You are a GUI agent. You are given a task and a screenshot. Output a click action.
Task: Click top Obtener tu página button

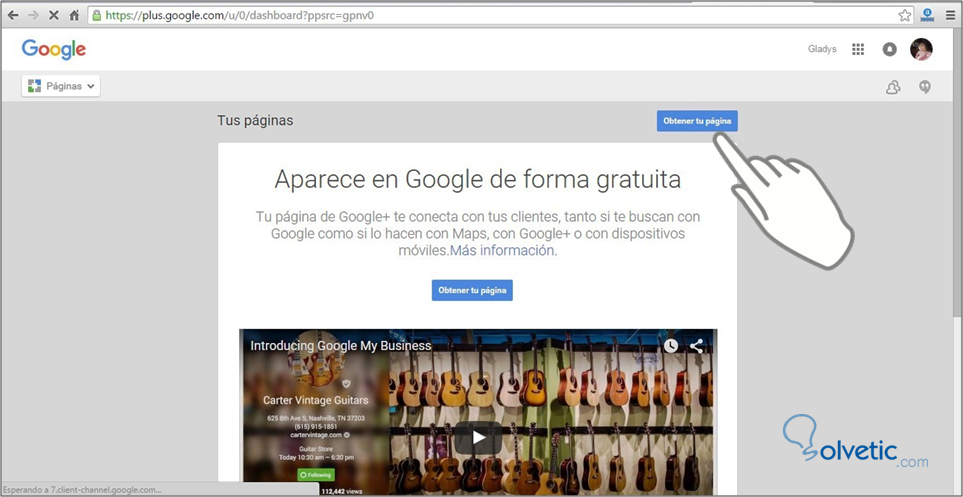point(697,121)
